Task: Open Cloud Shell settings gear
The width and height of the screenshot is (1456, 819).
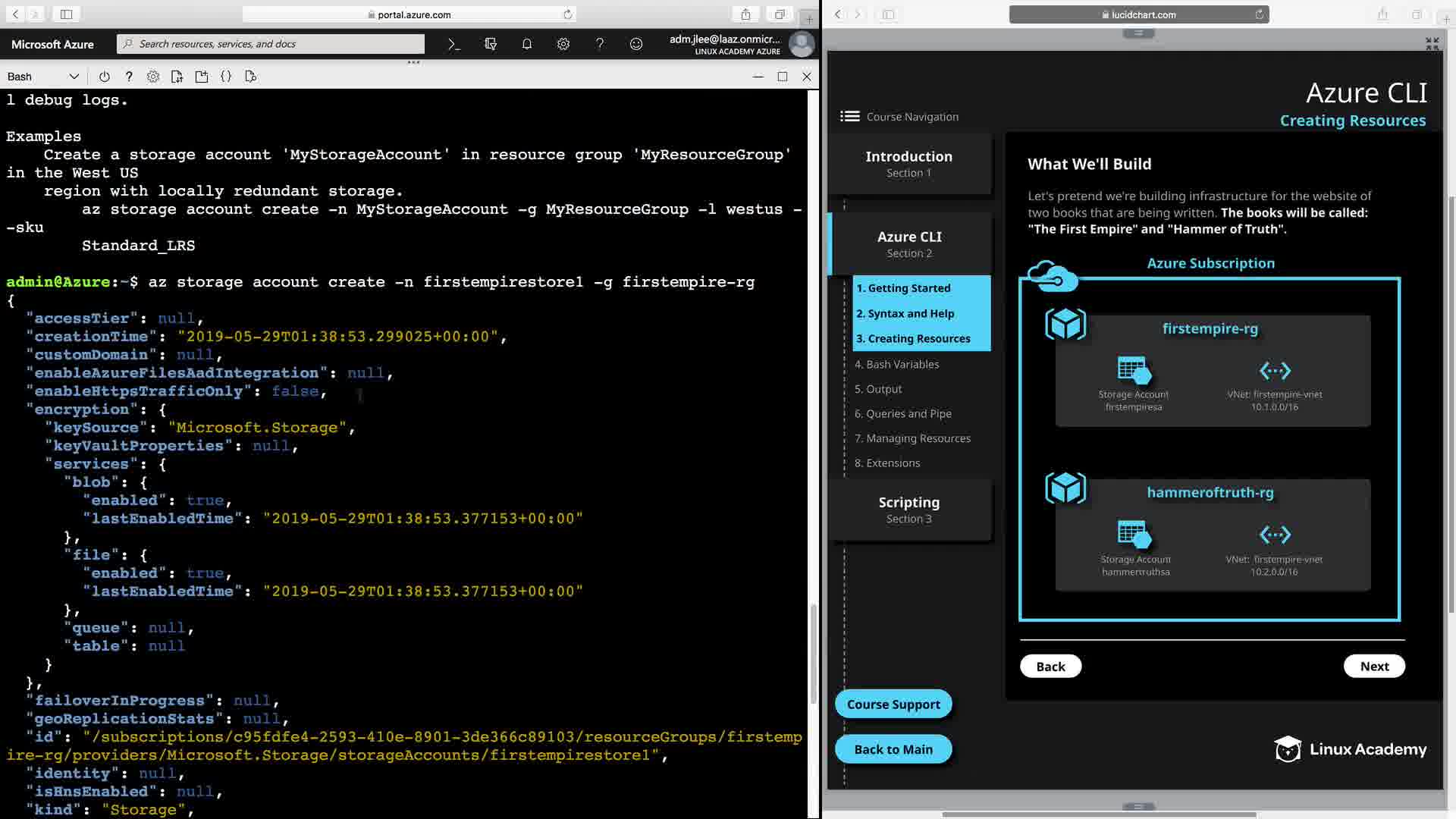Action: 153,77
